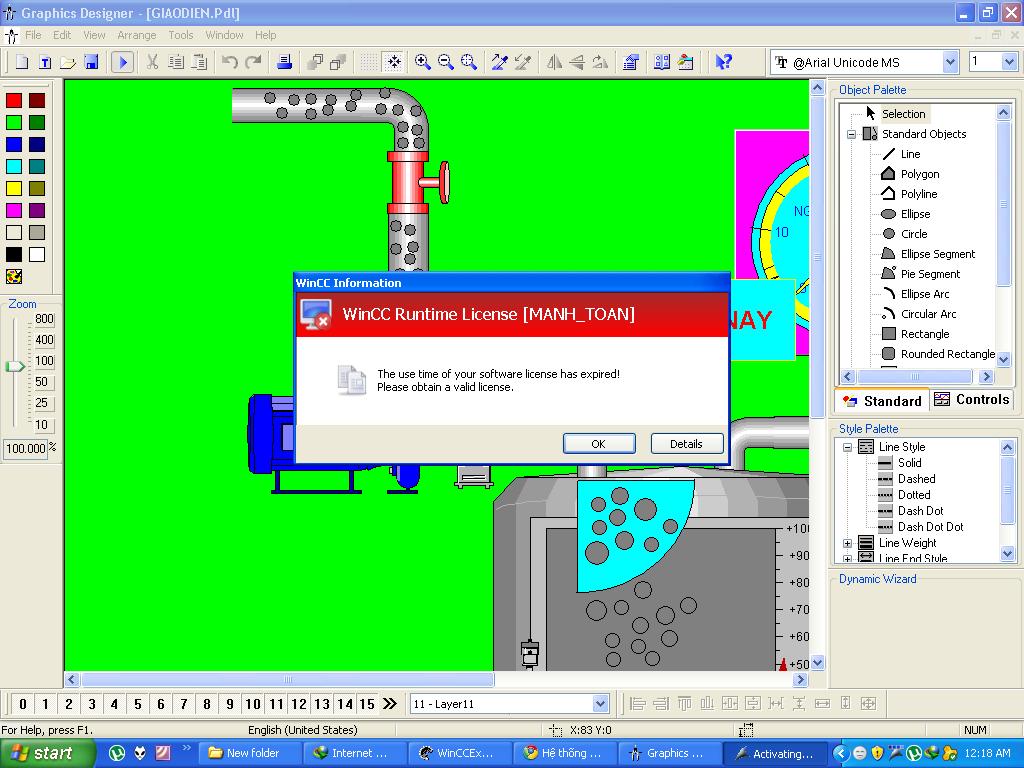Open the custom color palette icon
The width and height of the screenshot is (1024, 768).
14,276
